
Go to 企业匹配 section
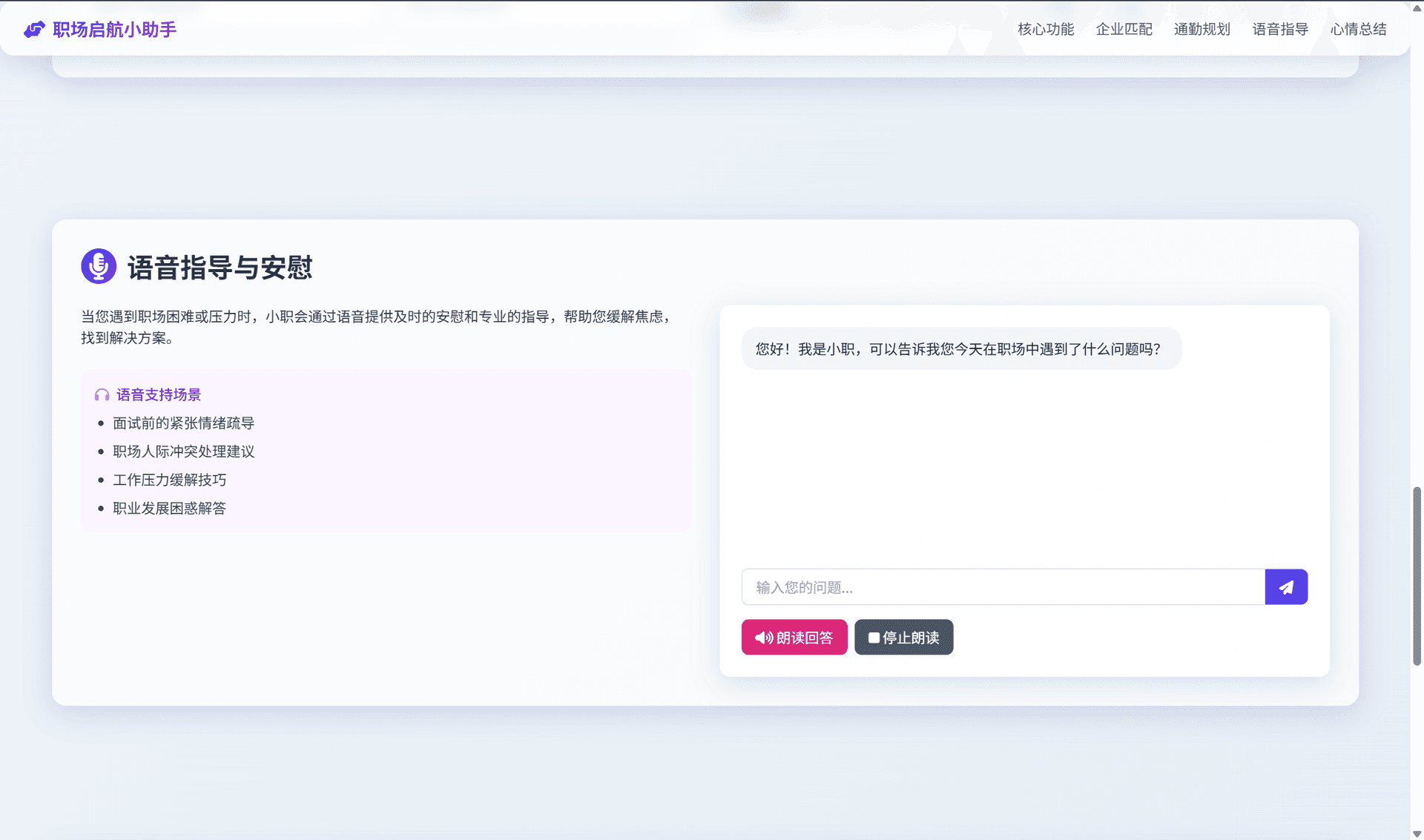1124,30
